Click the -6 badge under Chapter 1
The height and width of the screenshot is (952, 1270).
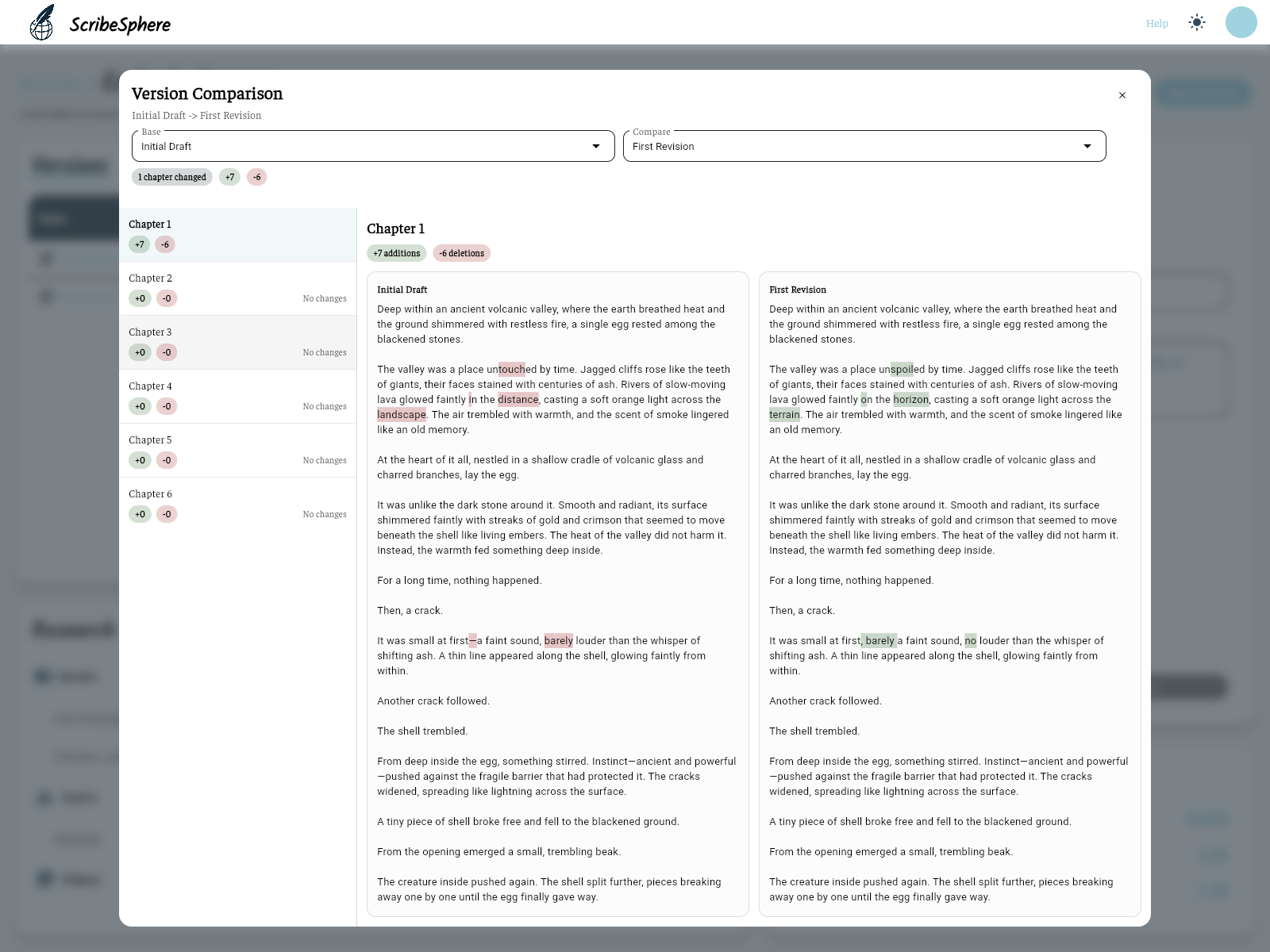[x=165, y=244]
